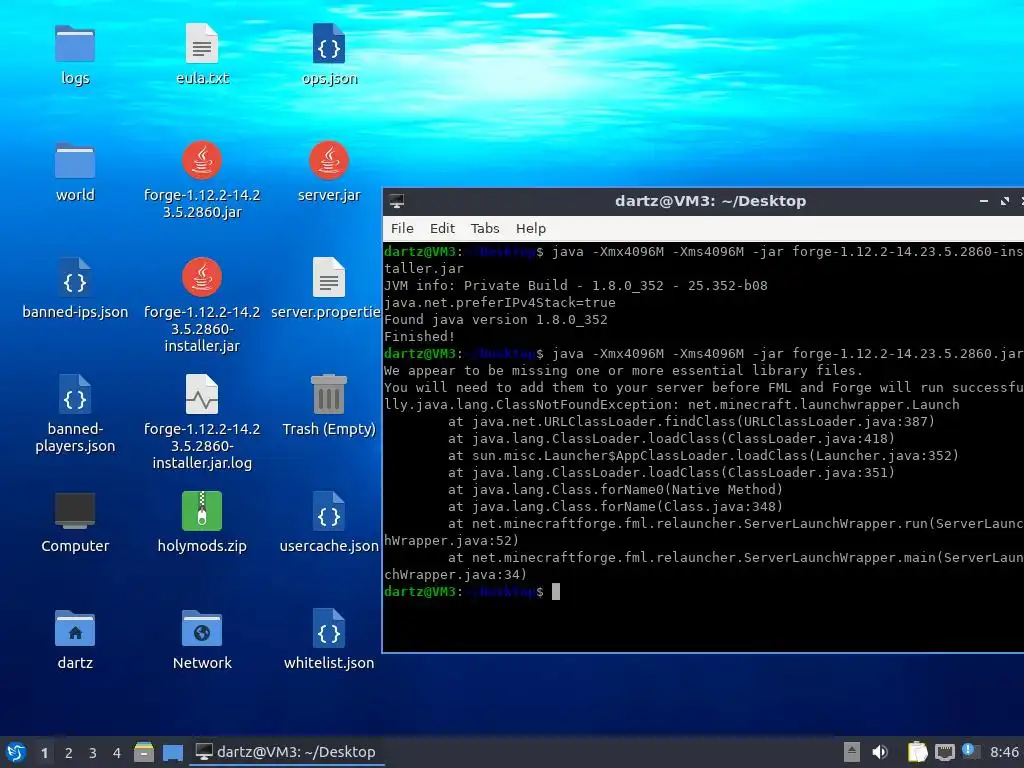Image resolution: width=1024 pixels, height=768 pixels.
Task: Select banned-players.json file icon
Action: pos(74,395)
